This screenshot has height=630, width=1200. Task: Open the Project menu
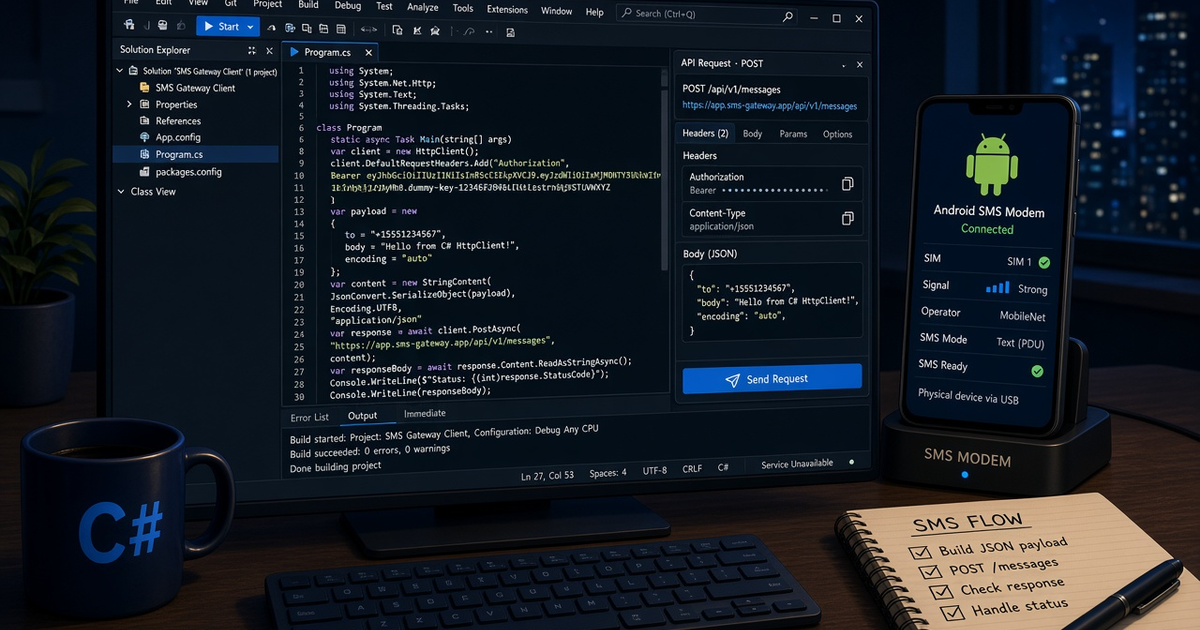267,4
